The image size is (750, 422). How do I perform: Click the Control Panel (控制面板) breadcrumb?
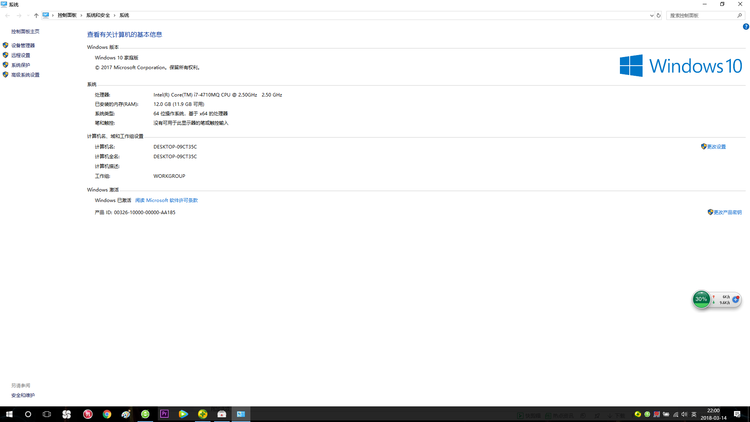[x=67, y=15]
